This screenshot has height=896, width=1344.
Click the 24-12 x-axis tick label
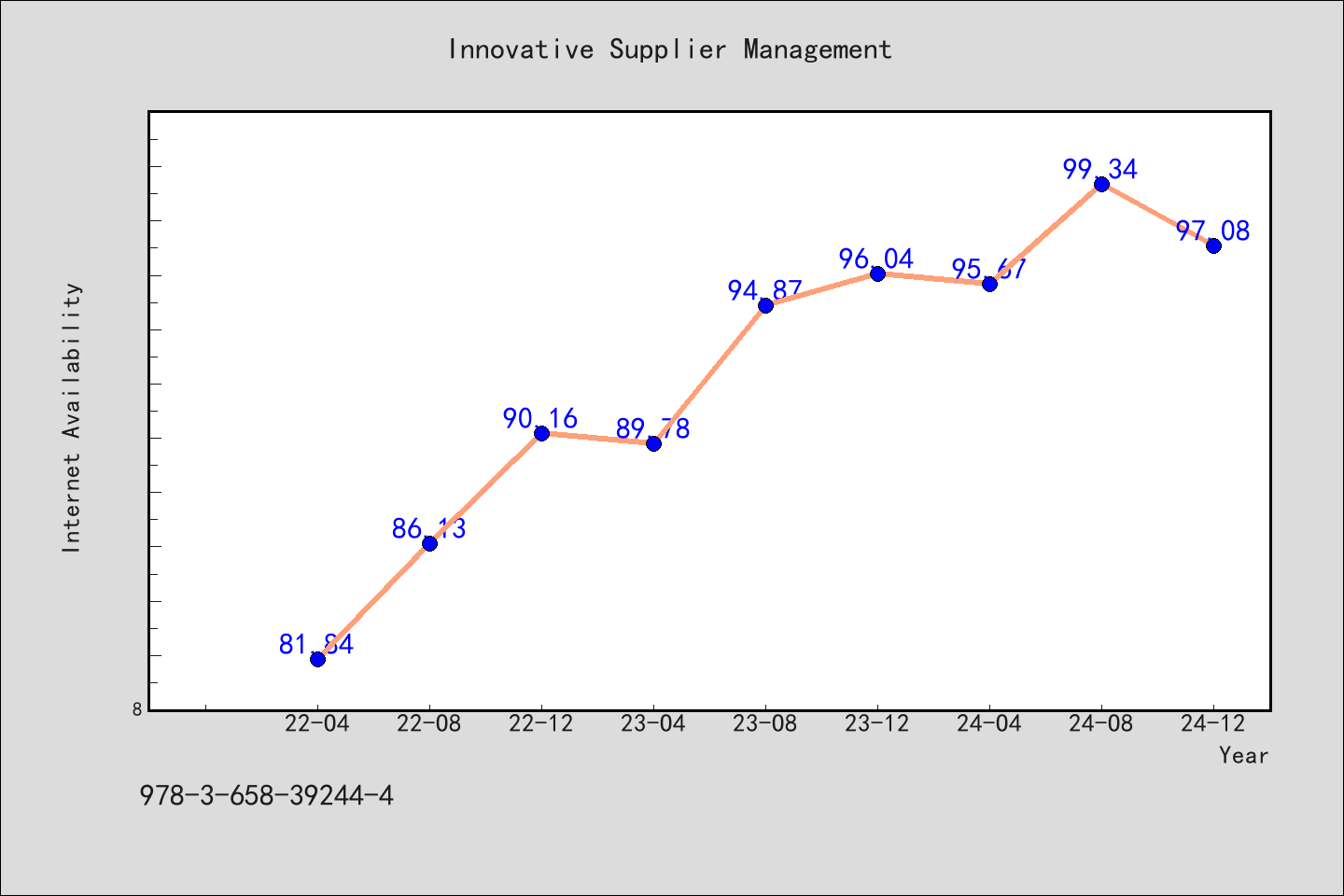(1213, 723)
